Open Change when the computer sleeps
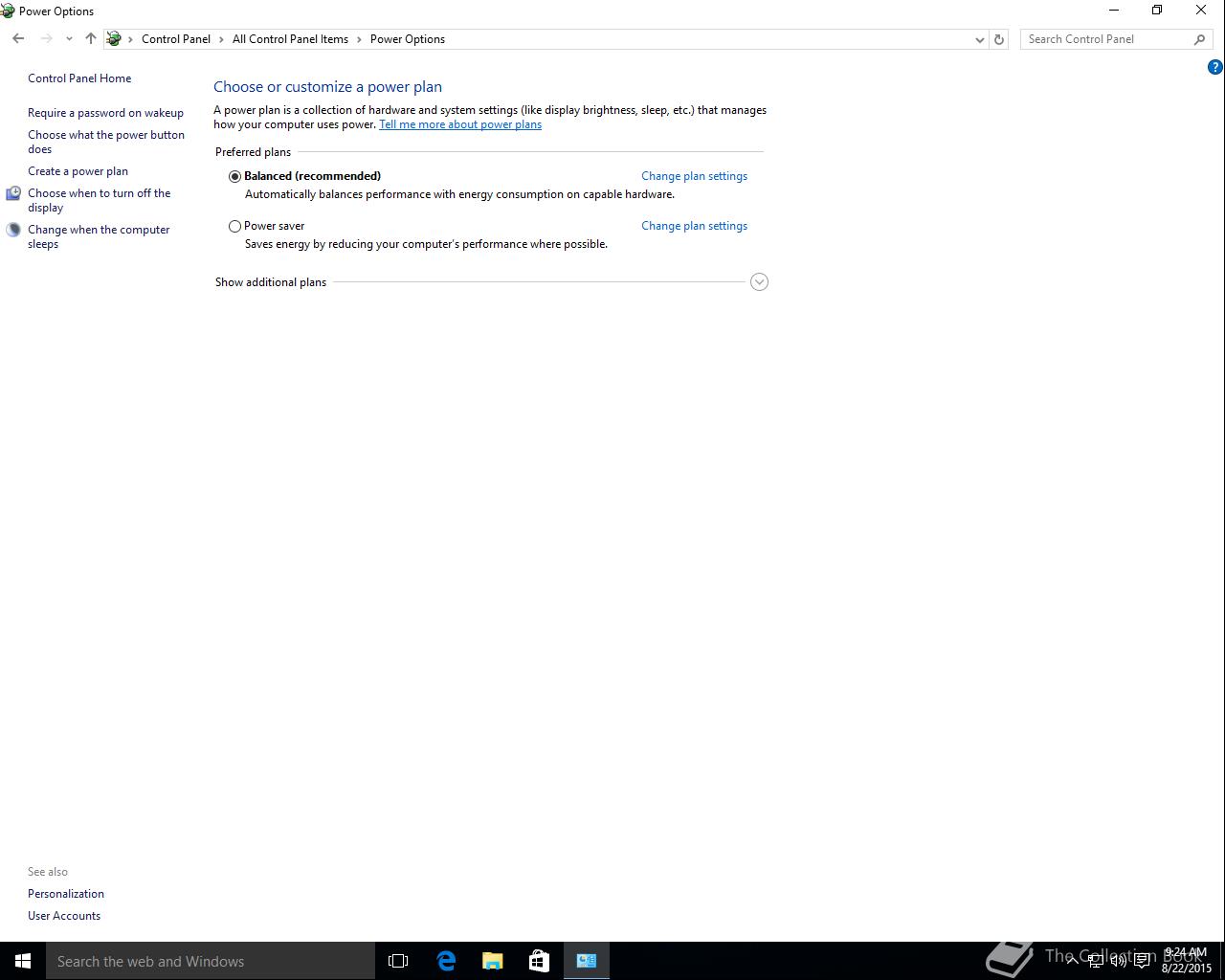The image size is (1225, 980). (99, 236)
